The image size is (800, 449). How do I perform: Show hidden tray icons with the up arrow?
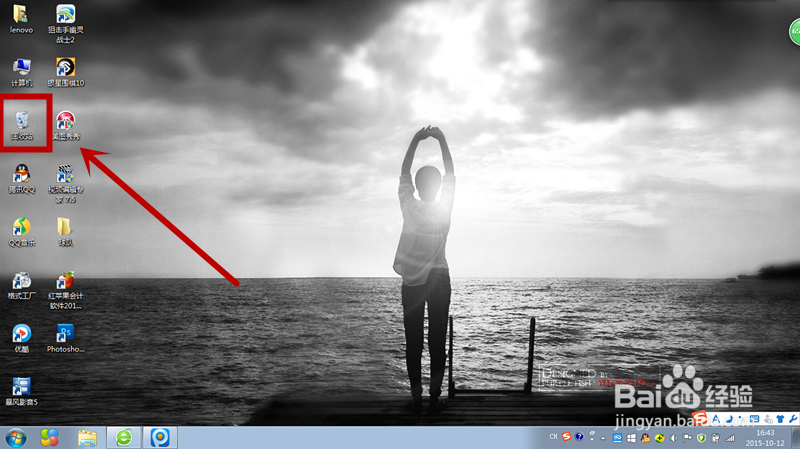pyautogui.click(x=603, y=438)
